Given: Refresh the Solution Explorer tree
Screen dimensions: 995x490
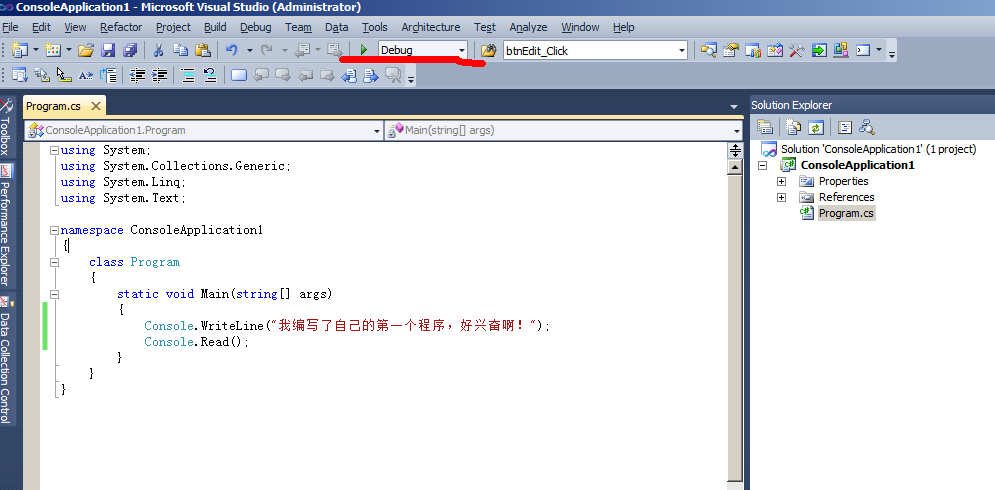Looking at the screenshot, I should pyautogui.click(x=816, y=128).
